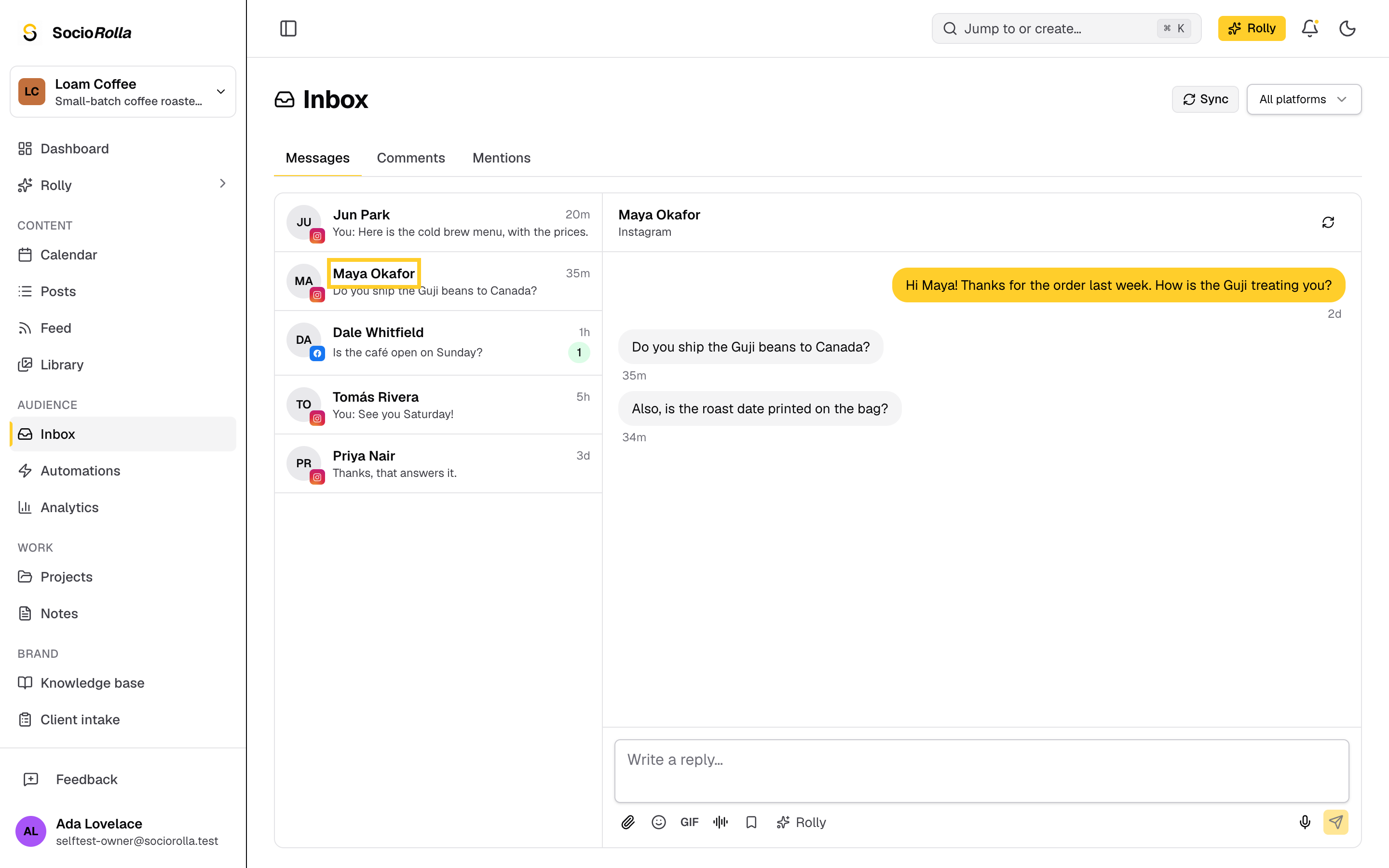Open Library in the sidebar
The image size is (1389, 868).
[123, 365]
